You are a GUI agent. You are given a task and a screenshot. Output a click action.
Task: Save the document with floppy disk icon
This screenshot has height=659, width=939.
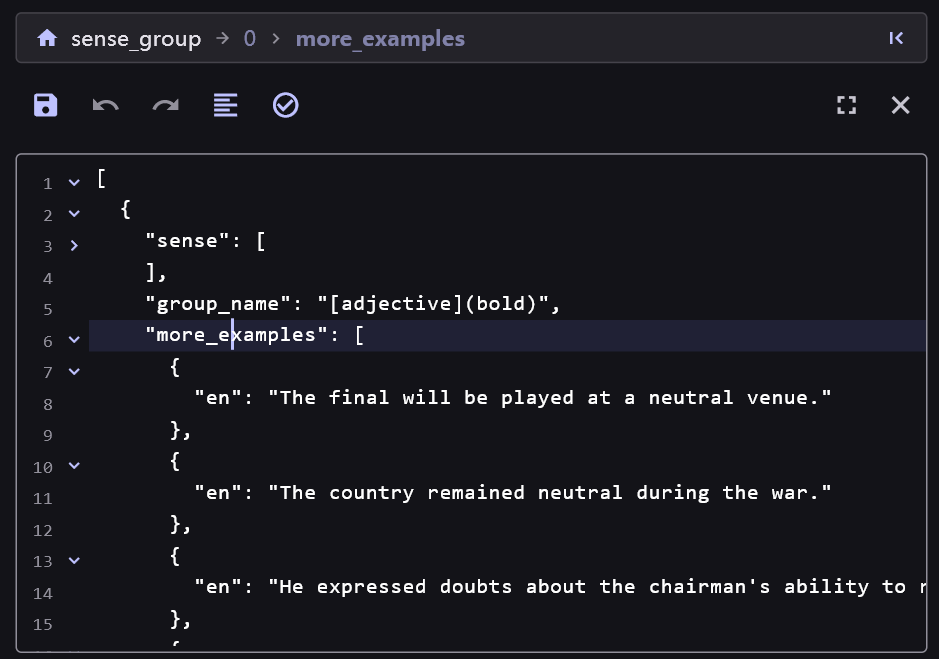(46, 105)
